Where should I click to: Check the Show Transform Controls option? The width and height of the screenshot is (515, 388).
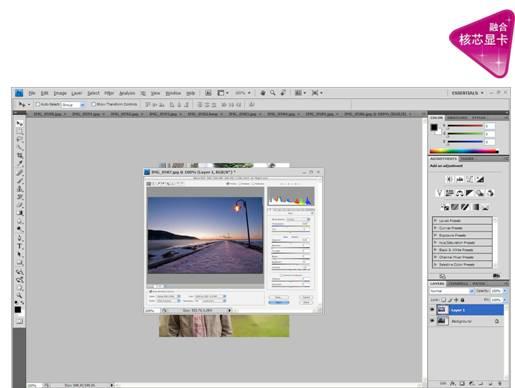[94, 104]
